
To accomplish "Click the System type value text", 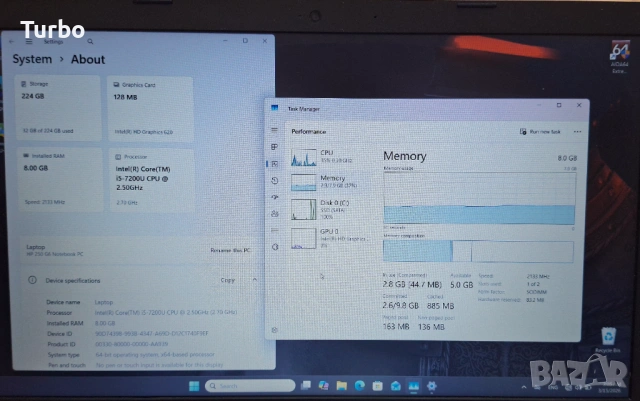I will tap(155, 354).
